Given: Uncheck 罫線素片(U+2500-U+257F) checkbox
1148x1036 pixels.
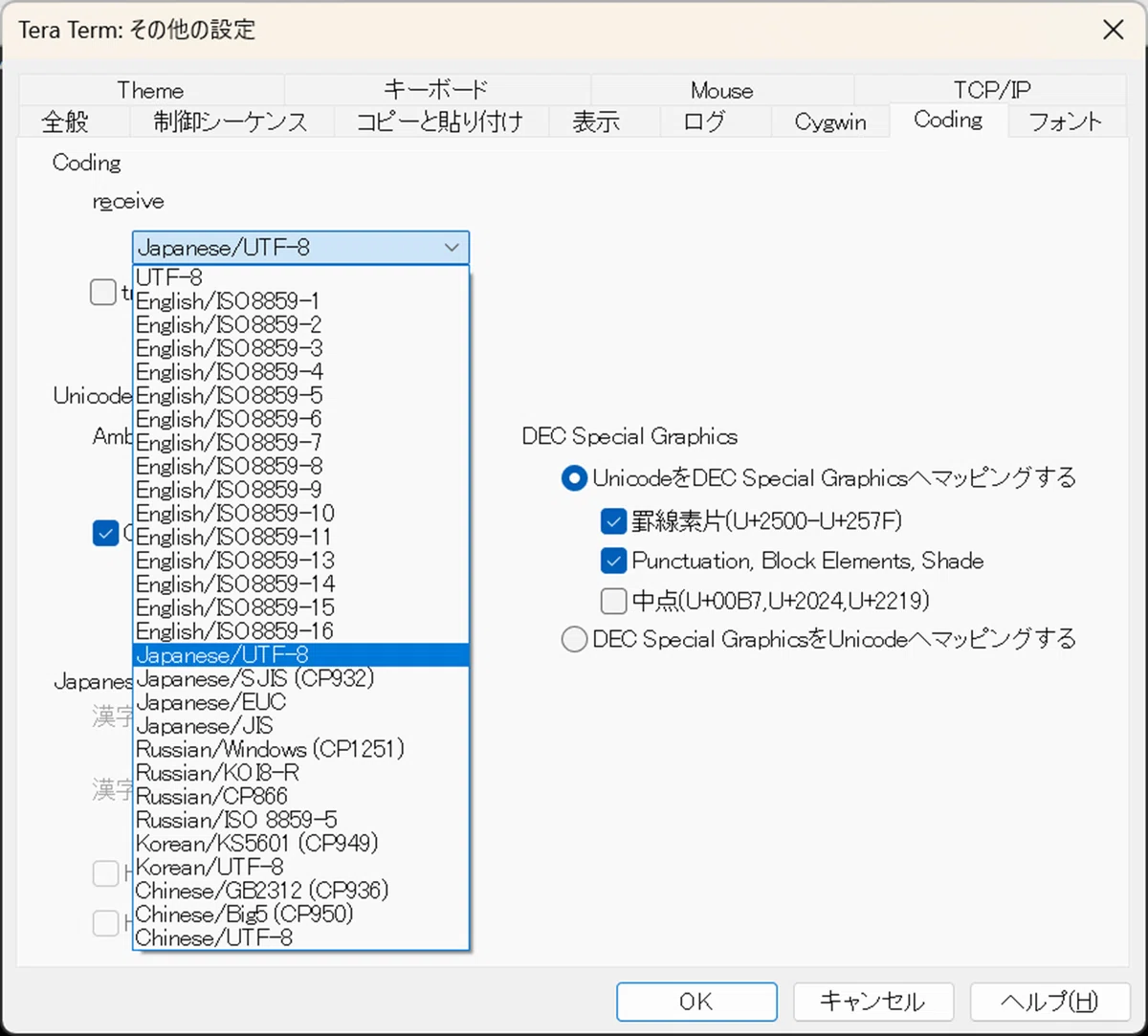Looking at the screenshot, I should 613,521.
